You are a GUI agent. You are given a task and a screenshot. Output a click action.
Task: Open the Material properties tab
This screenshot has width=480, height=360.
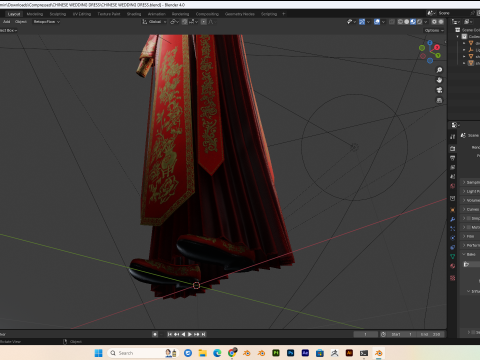coord(452,266)
